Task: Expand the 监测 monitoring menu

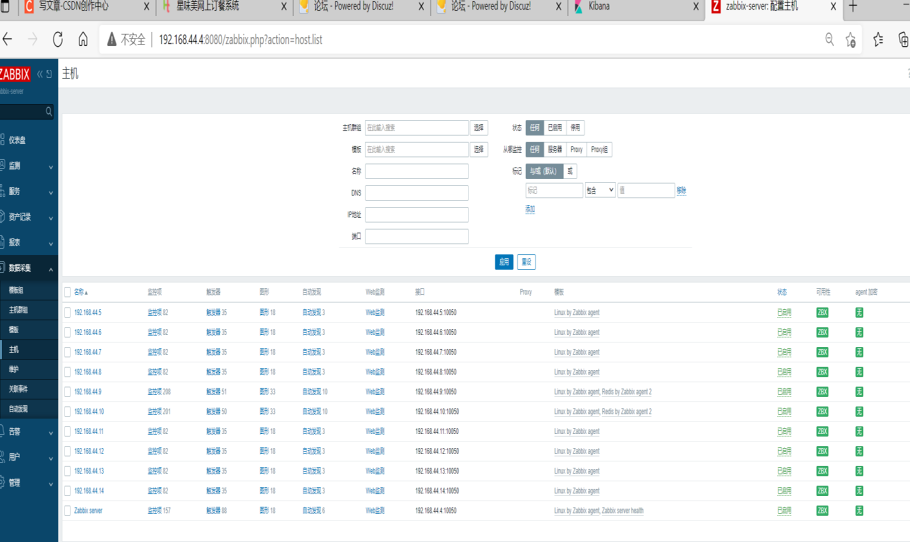Action: coord(28,166)
